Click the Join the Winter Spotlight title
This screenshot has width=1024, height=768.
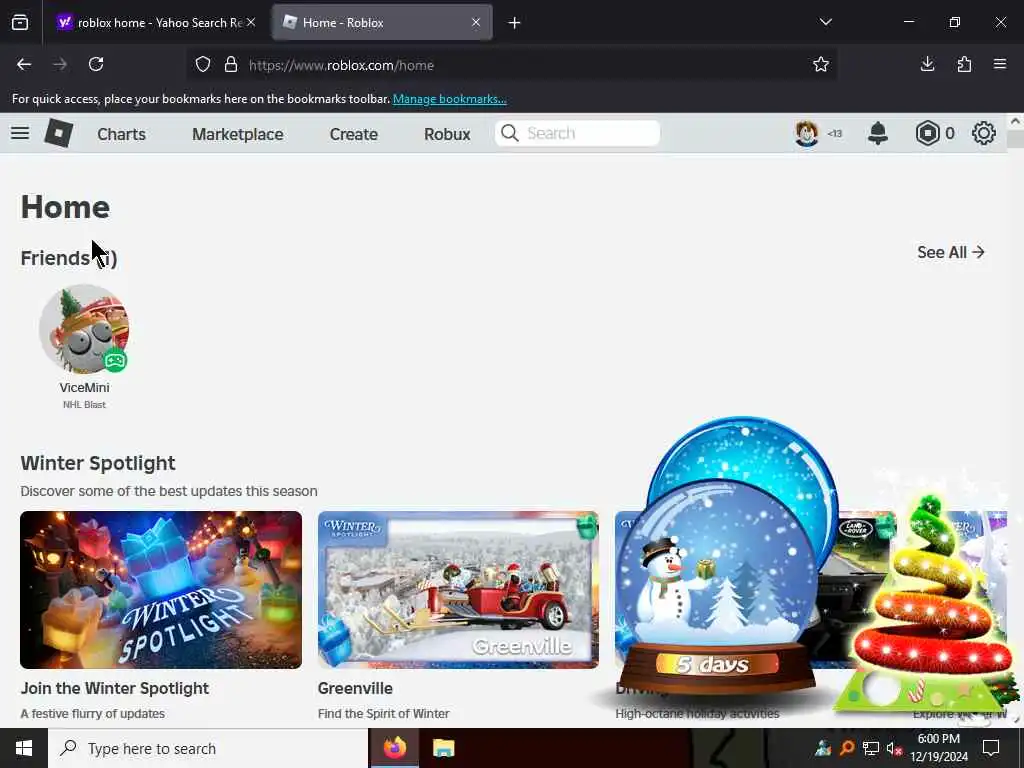point(115,688)
